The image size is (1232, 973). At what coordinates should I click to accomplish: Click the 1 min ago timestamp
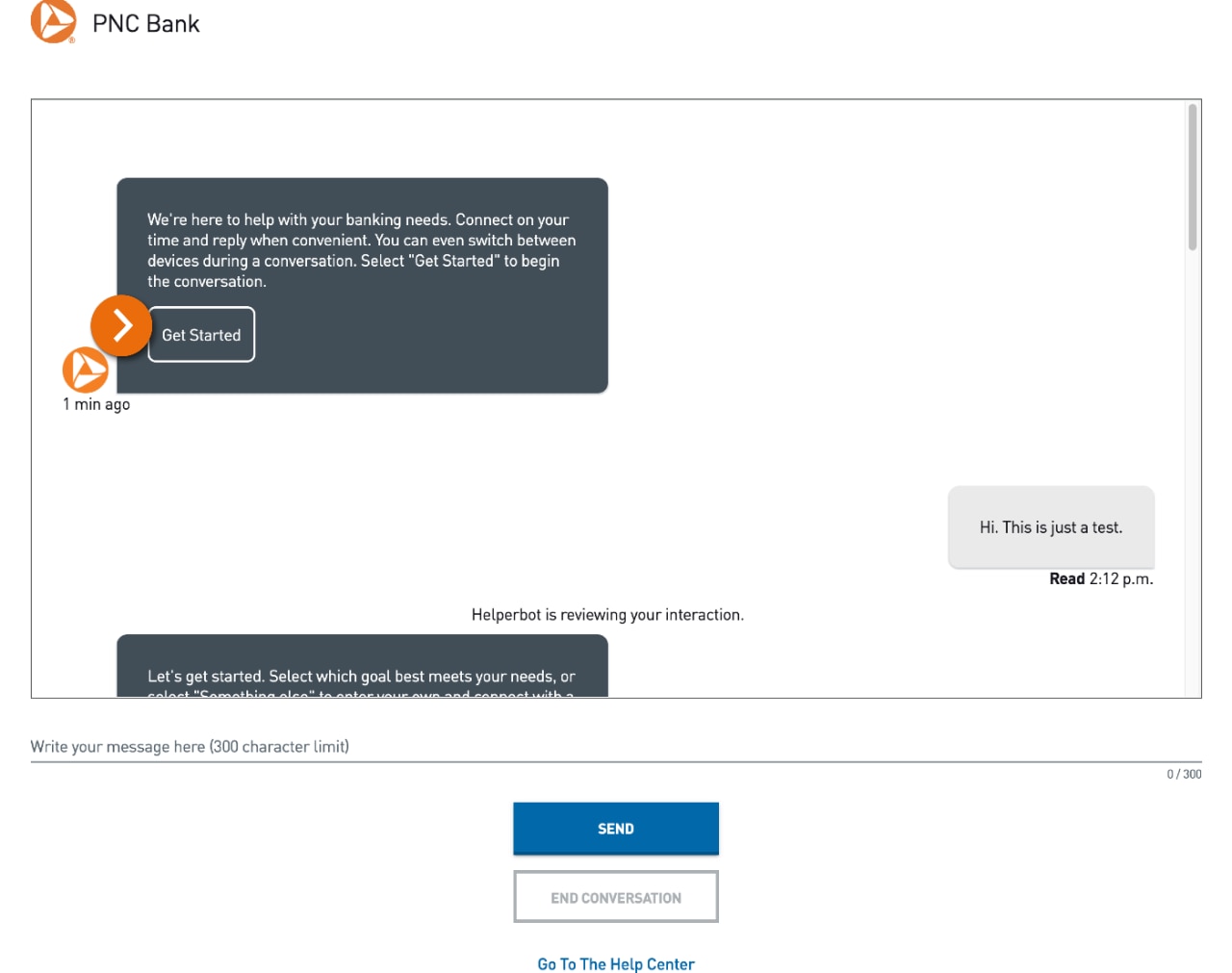click(94, 404)
